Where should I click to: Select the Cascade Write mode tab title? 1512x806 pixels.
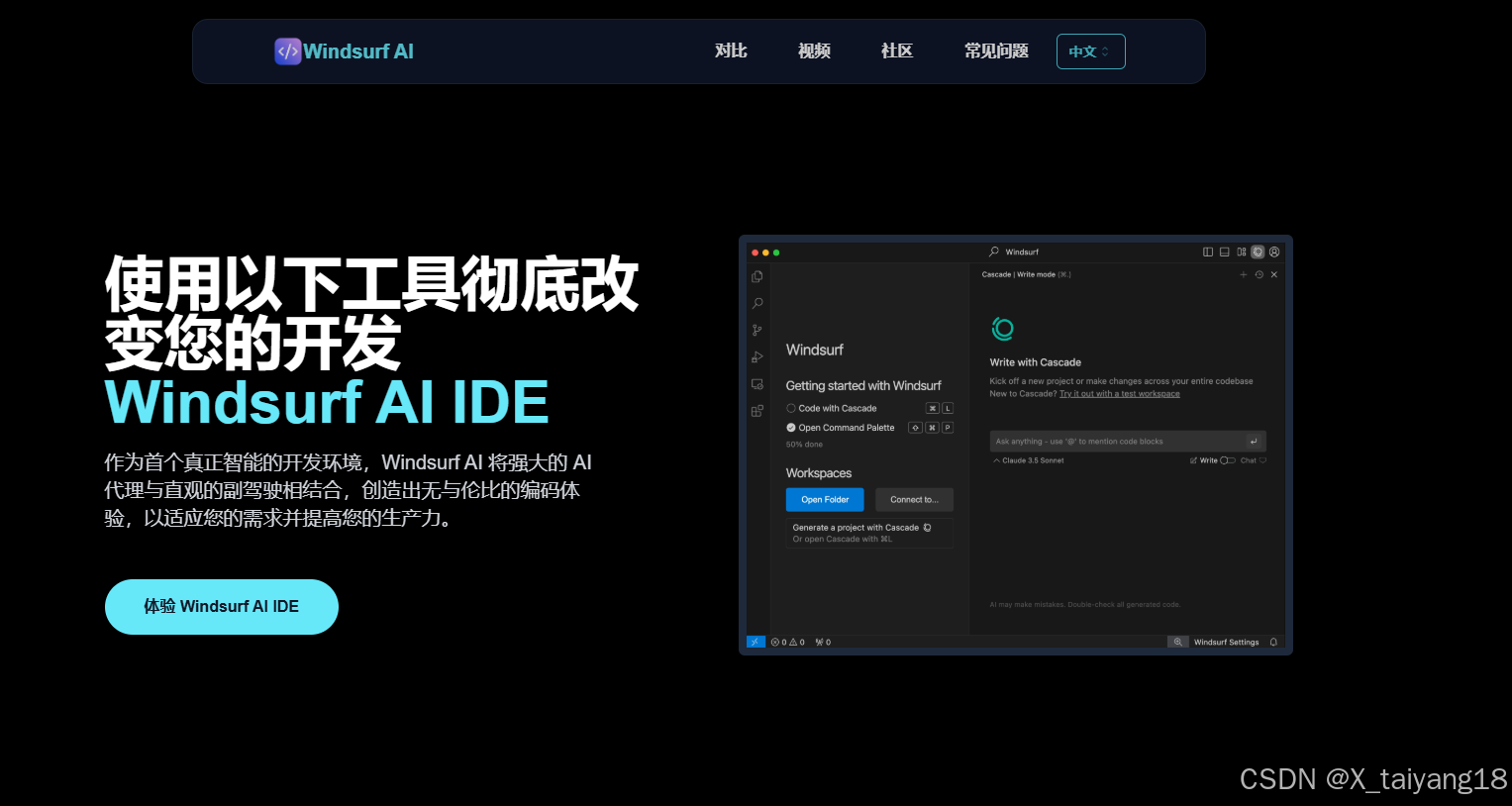click(x=1026, y=274)
